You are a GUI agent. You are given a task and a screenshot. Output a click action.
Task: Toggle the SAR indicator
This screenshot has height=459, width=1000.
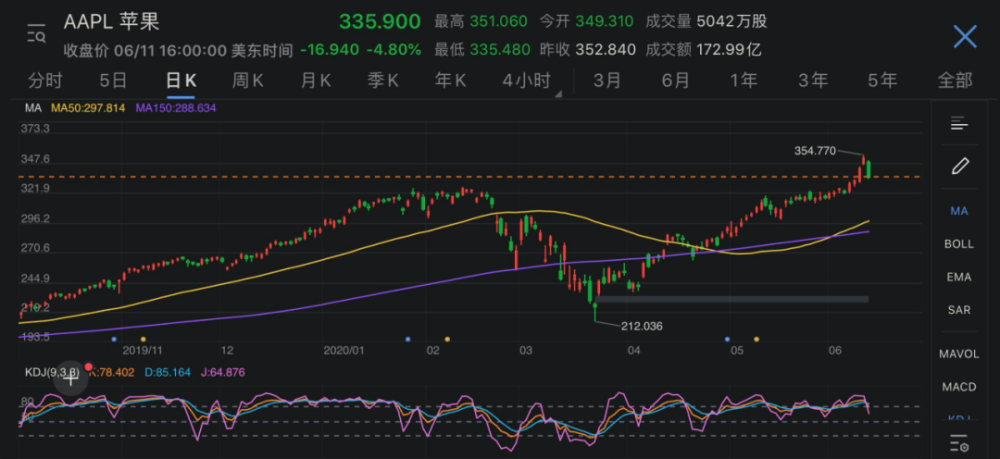(959, 310)
